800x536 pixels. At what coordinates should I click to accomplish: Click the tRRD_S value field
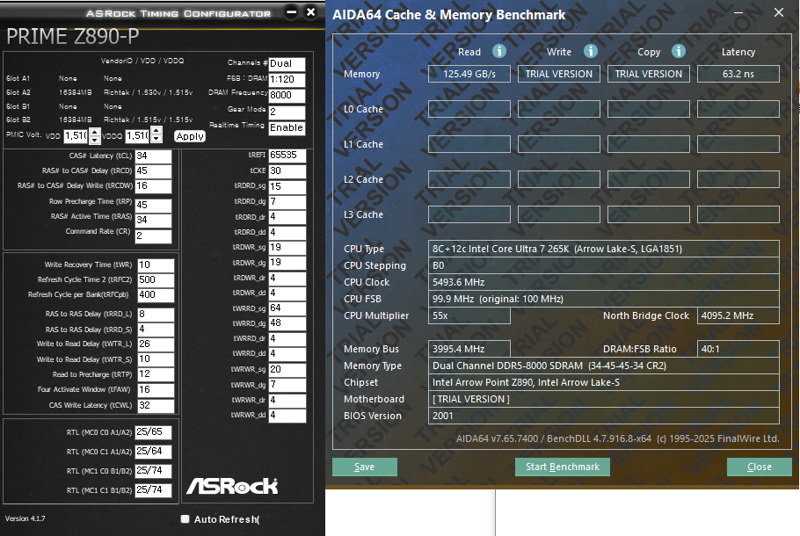156,329
